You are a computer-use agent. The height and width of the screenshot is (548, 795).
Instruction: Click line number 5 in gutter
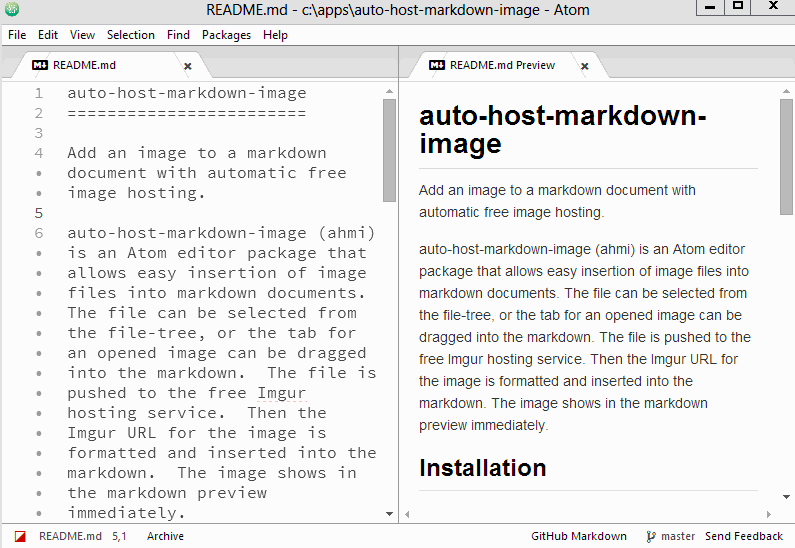39,213
